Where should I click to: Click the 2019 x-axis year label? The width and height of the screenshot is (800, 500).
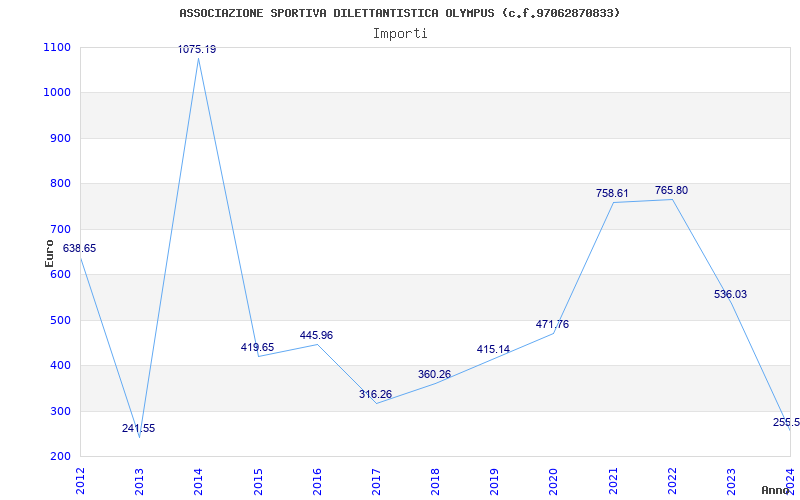click(x=494, y=481)
